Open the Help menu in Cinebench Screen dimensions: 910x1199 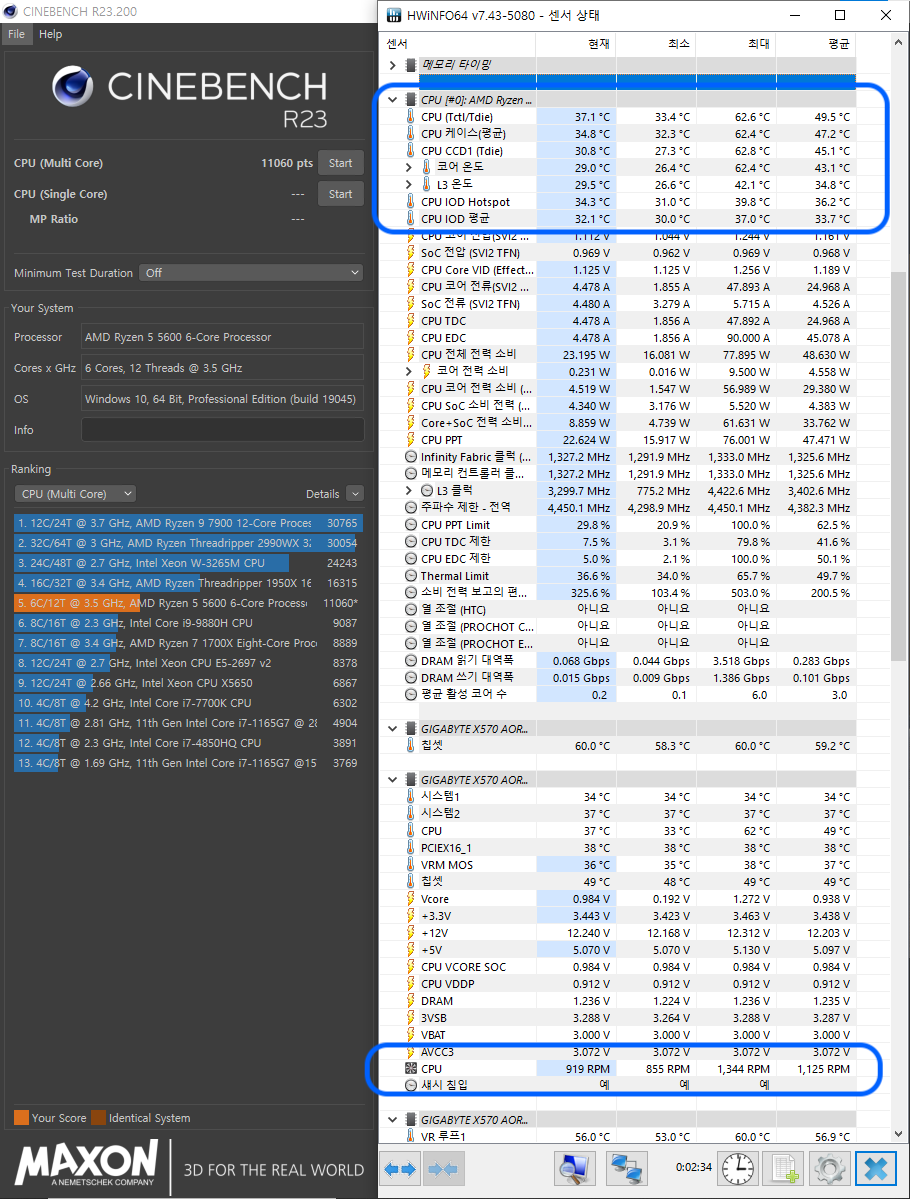click(50, 34)
